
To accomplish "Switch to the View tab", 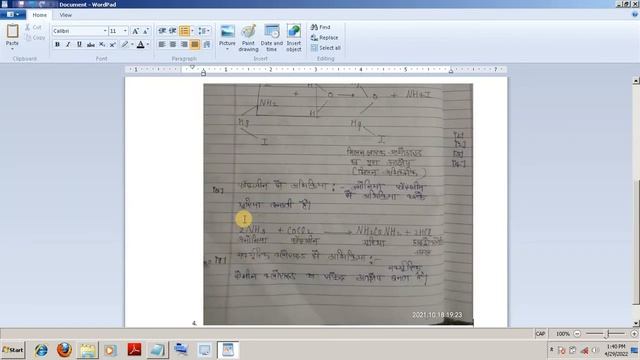I will (x=65, y=15).
